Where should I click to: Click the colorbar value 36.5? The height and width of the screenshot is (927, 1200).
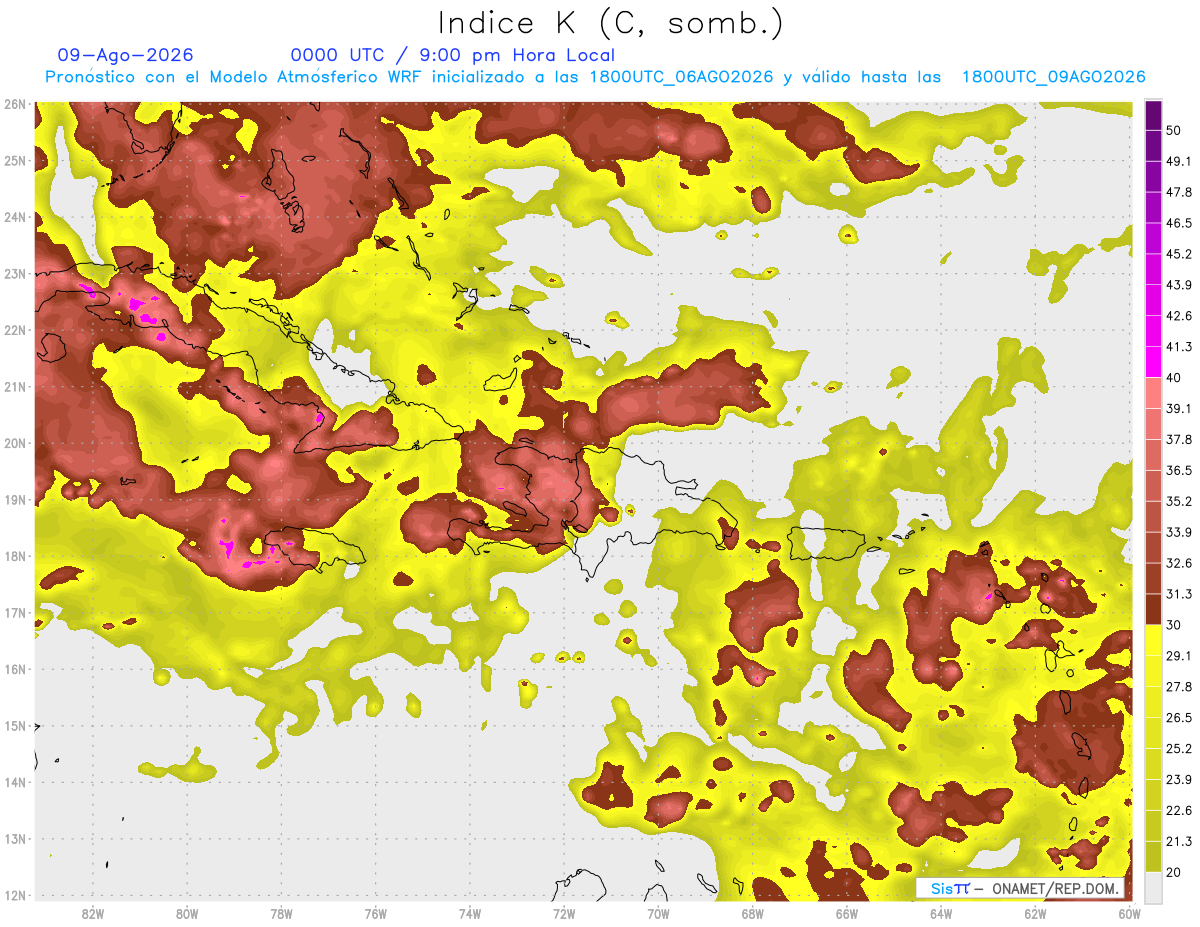[x=1179, y=470]
